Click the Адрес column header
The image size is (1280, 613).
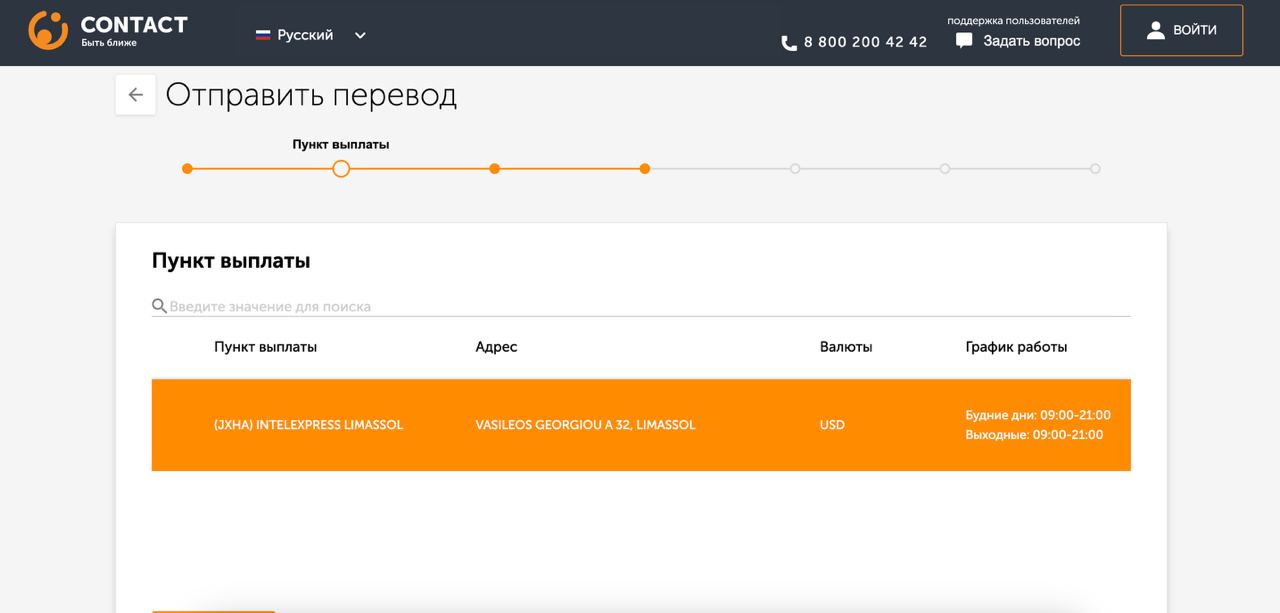(496, 347)
